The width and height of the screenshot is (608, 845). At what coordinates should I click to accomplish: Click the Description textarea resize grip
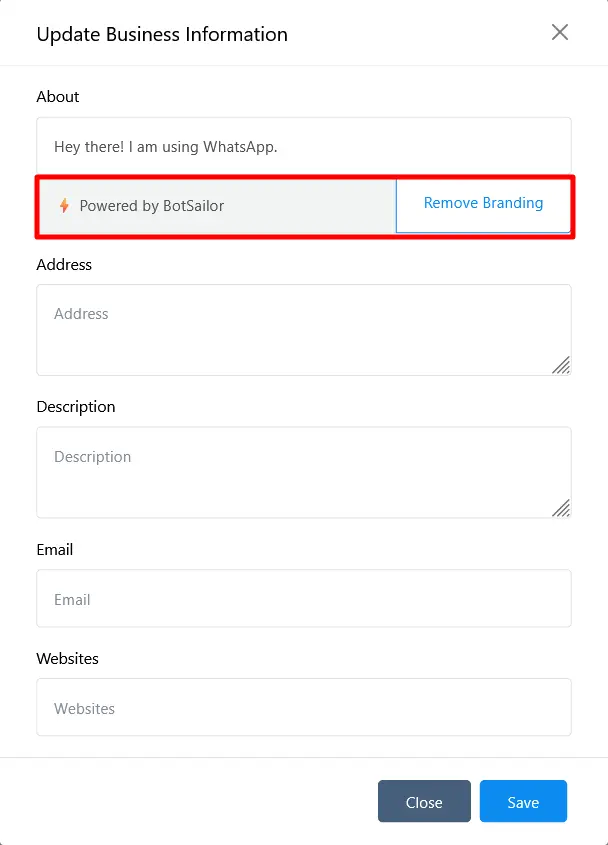[x=561, y=508]
